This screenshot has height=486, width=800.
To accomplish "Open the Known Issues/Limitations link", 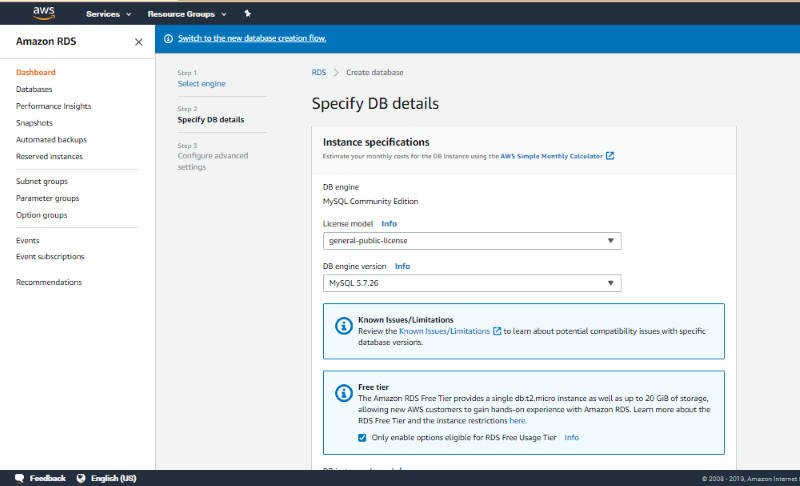I will click(444, 331).
